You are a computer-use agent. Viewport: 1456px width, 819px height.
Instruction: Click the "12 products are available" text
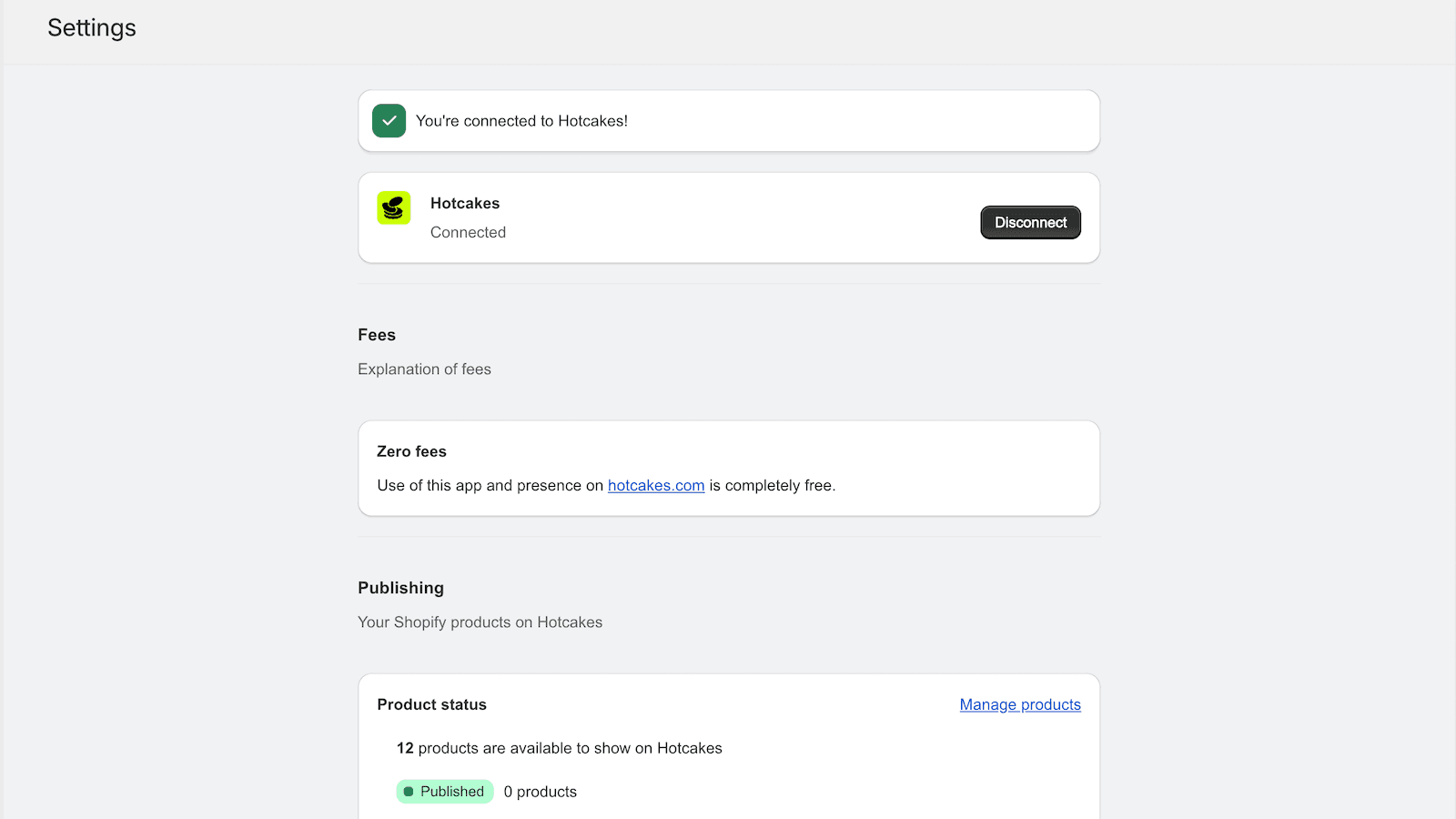559,749
